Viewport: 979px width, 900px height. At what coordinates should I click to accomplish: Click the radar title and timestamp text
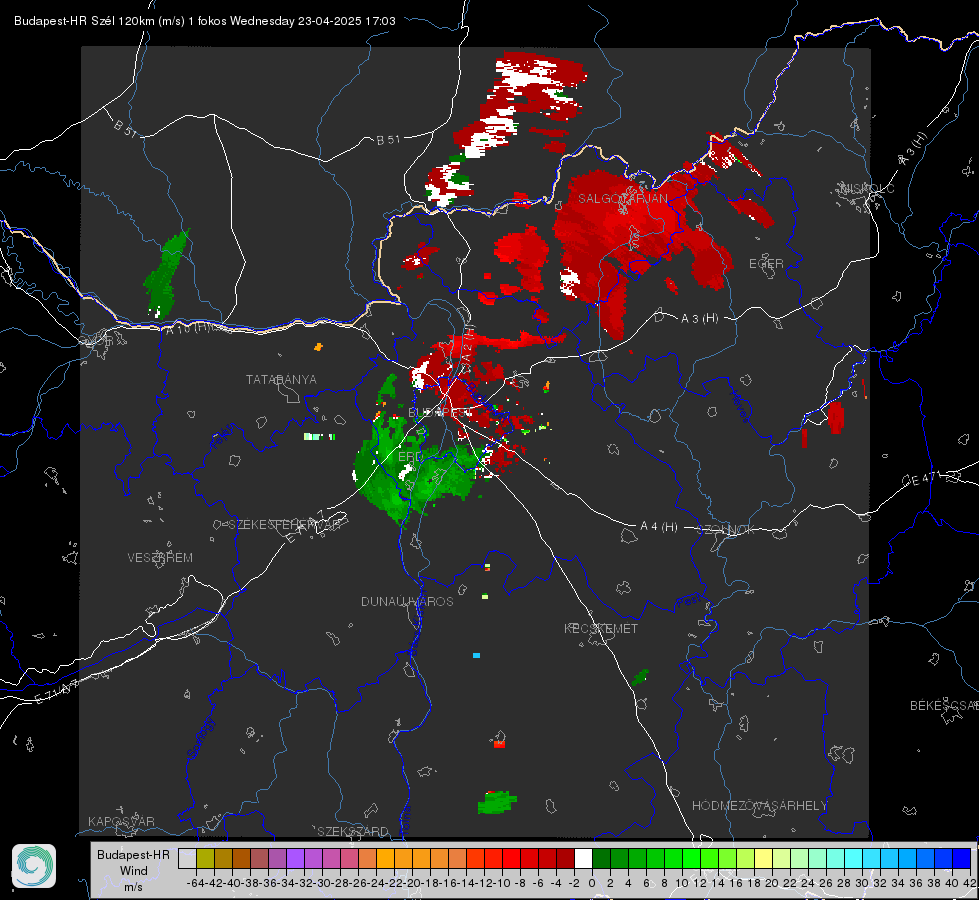point(205,21)
